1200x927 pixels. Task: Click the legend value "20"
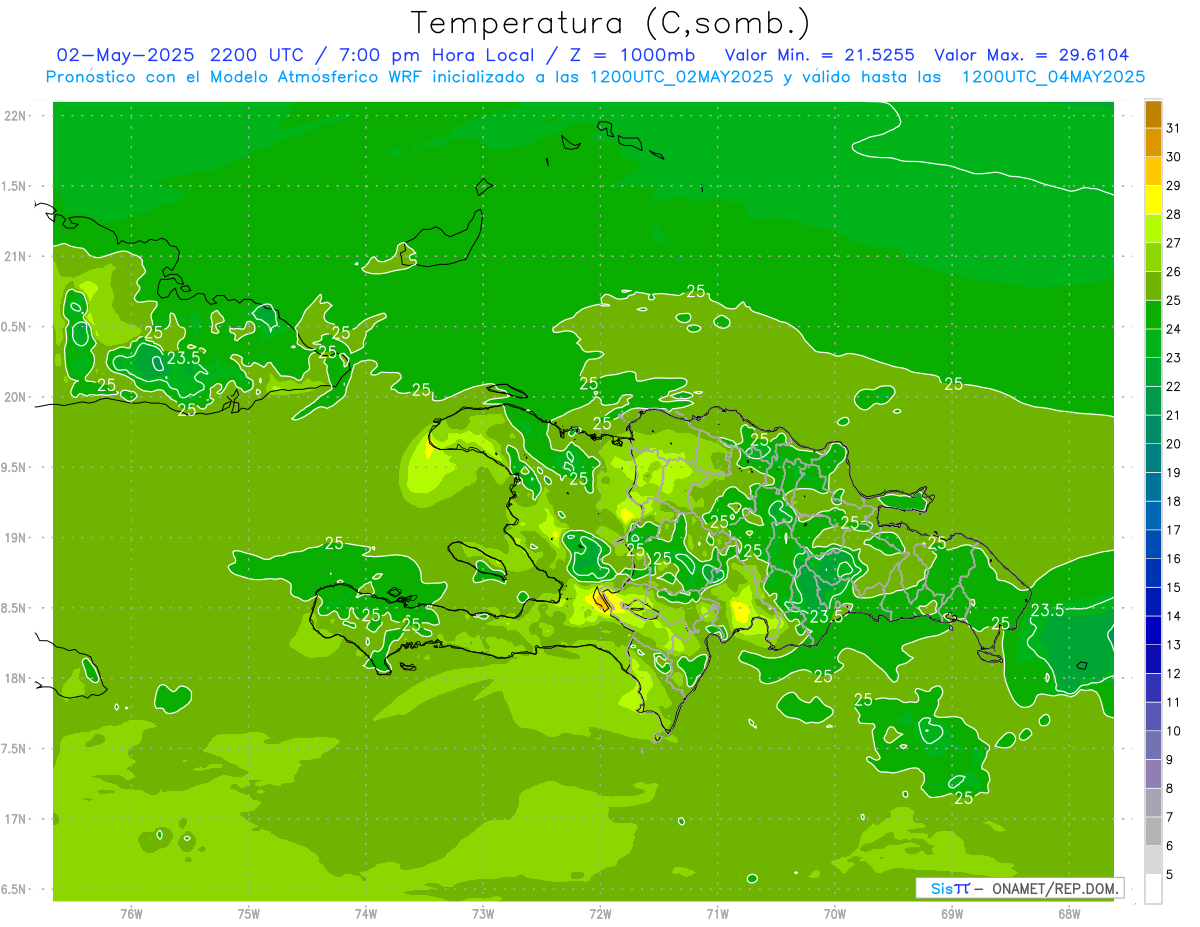pyautogui.click(x=1174, y=444)
